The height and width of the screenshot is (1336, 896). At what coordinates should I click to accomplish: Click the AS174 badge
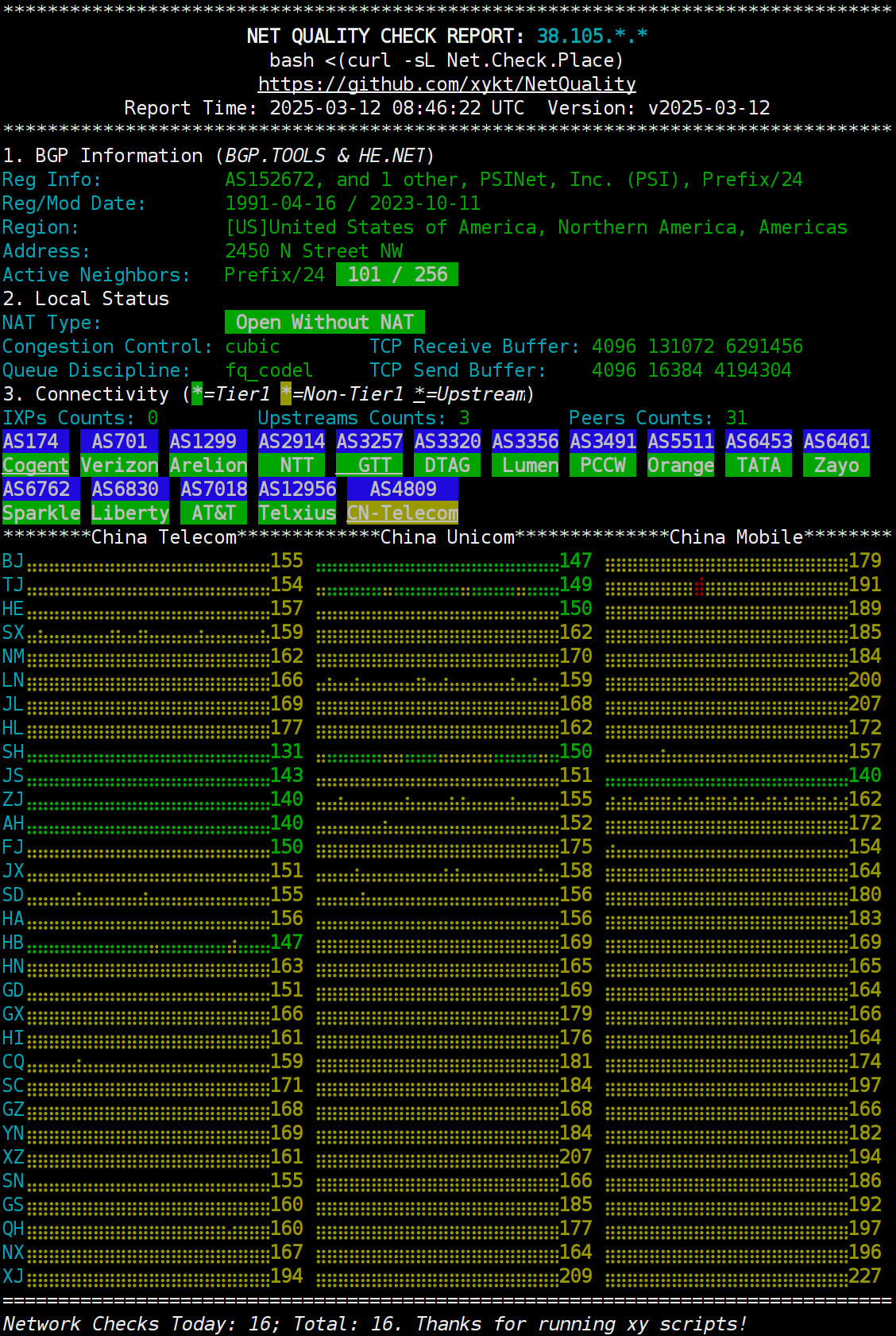click(35, 442)
